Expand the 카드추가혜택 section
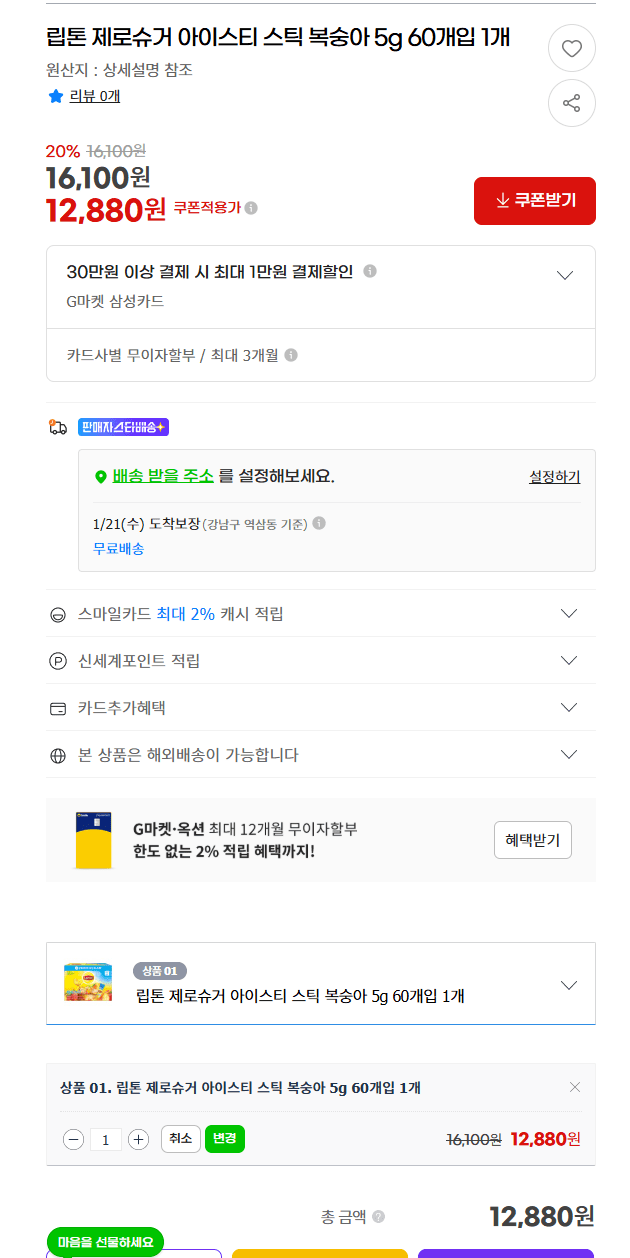This screenshot has height=1258, width=630. 568,707
